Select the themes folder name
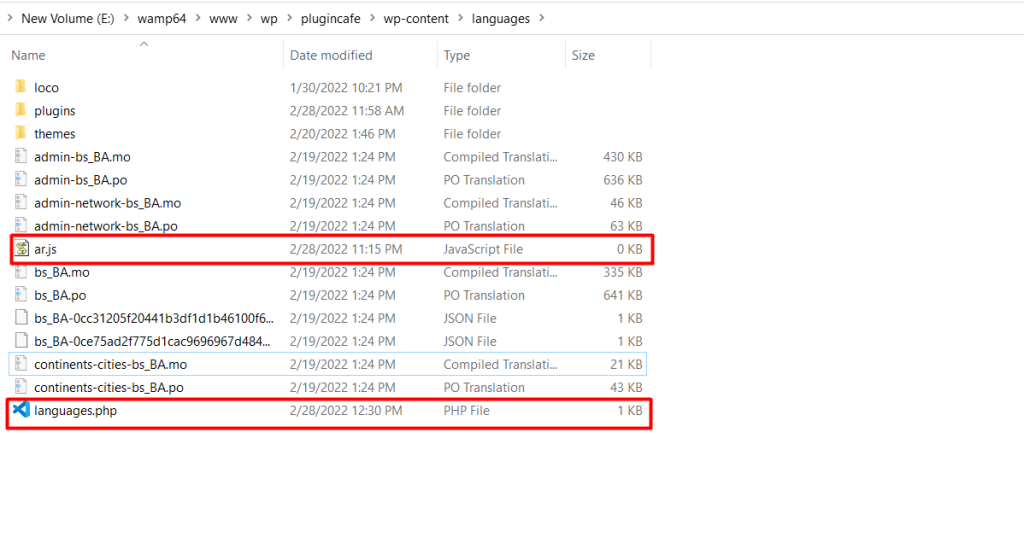 tap(55, 134)
